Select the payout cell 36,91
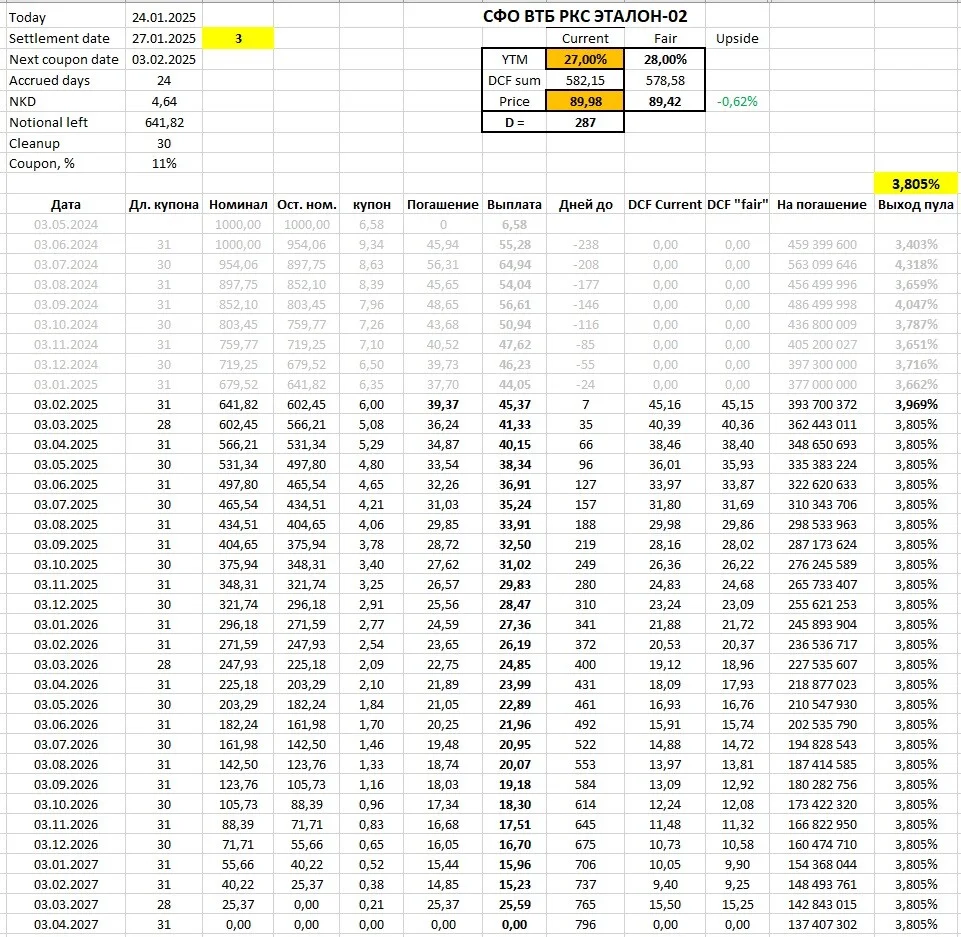The height and width of the screenshot is (937, 961). pos(514,485)
